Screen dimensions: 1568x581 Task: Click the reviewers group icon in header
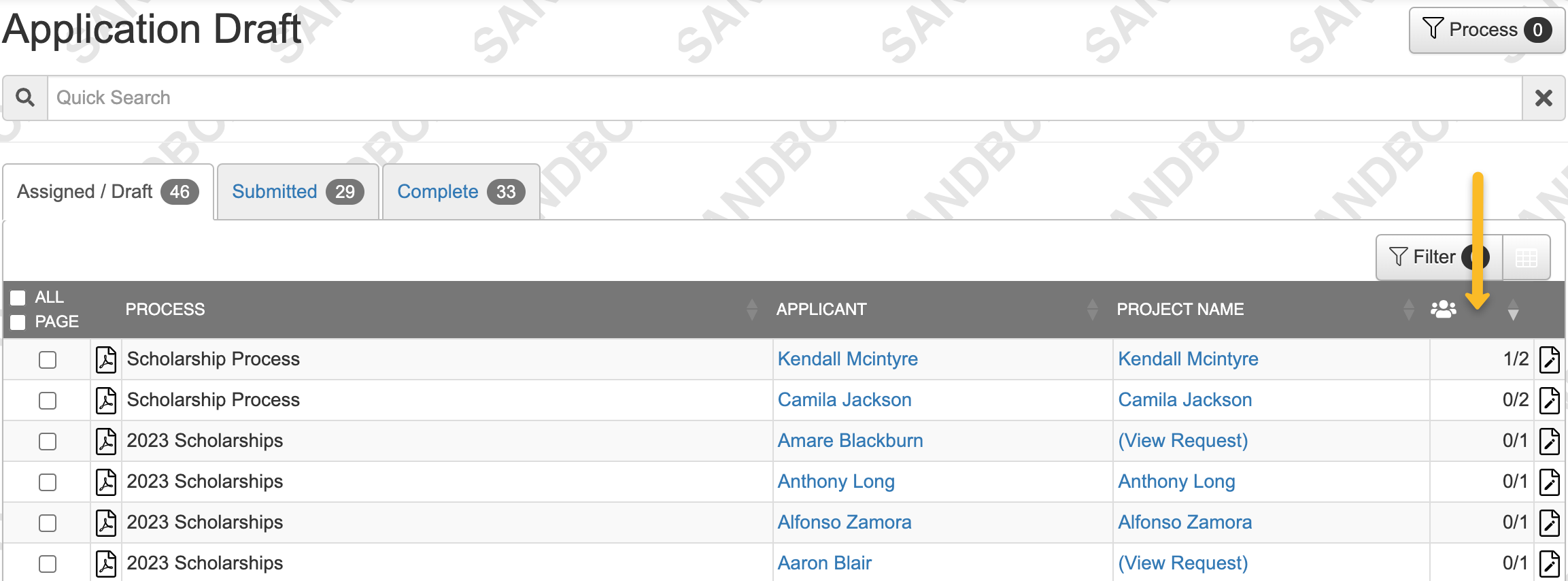pos(1443,310)
